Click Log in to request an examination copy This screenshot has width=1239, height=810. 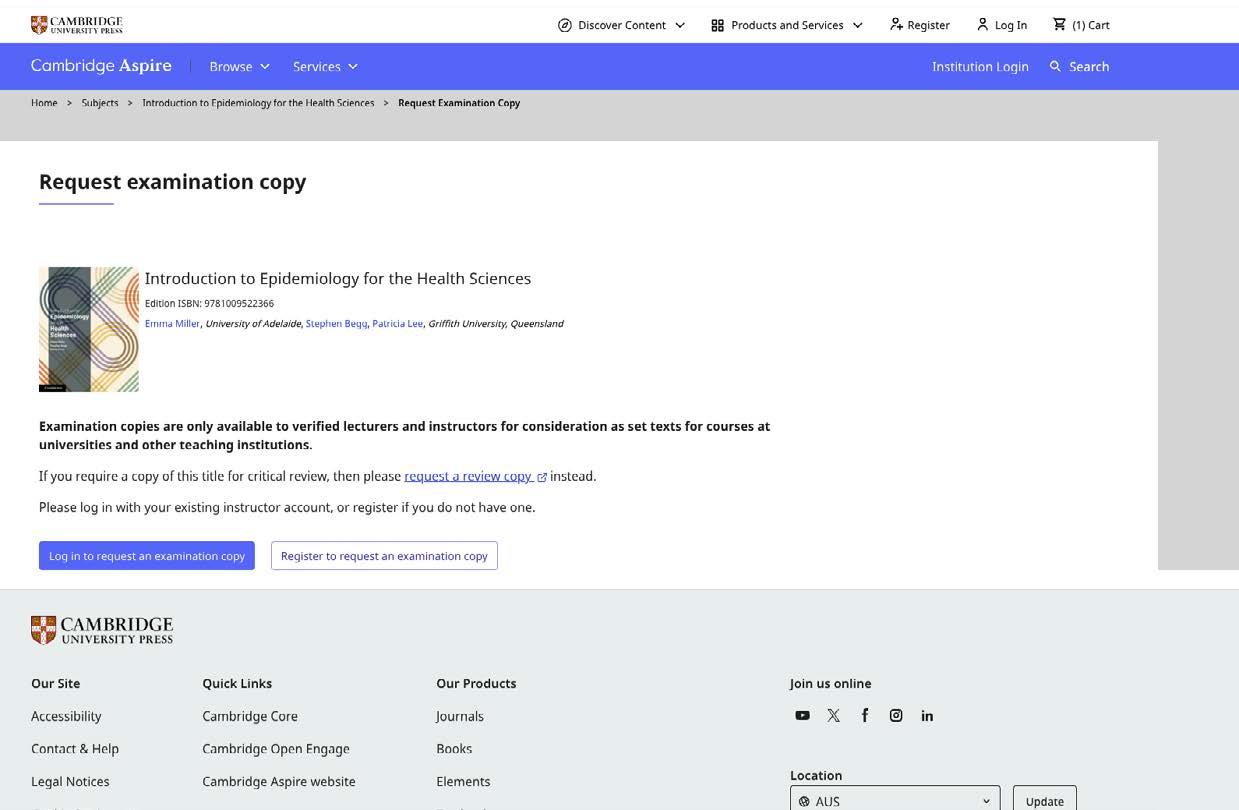147,556
